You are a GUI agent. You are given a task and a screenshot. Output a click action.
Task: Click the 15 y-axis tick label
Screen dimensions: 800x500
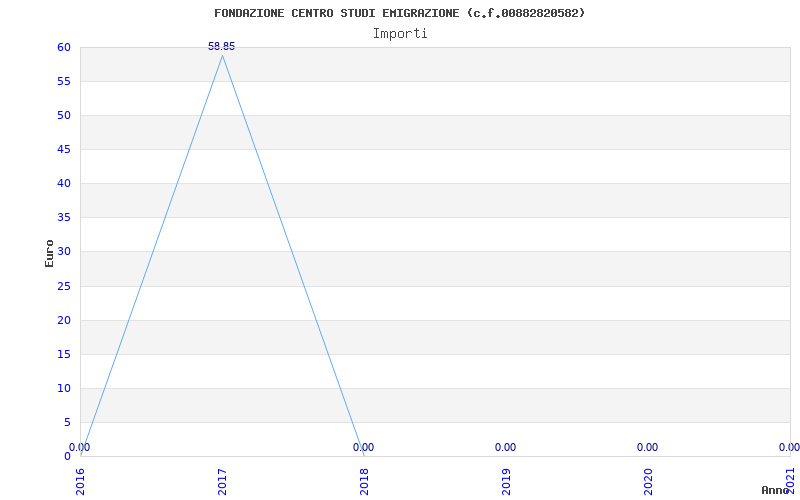tap(64, 355)
